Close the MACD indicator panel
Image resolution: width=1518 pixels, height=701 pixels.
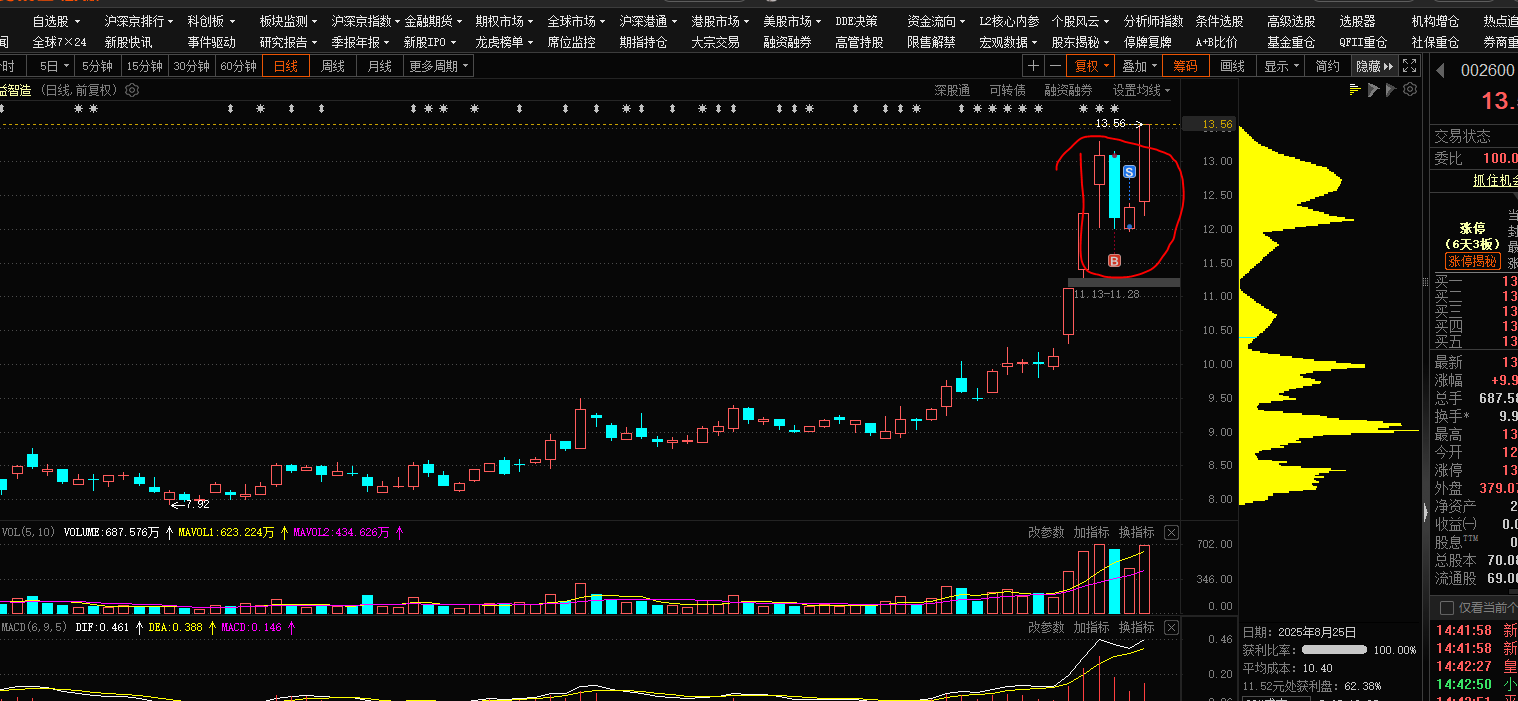[x=1172, y=627]
